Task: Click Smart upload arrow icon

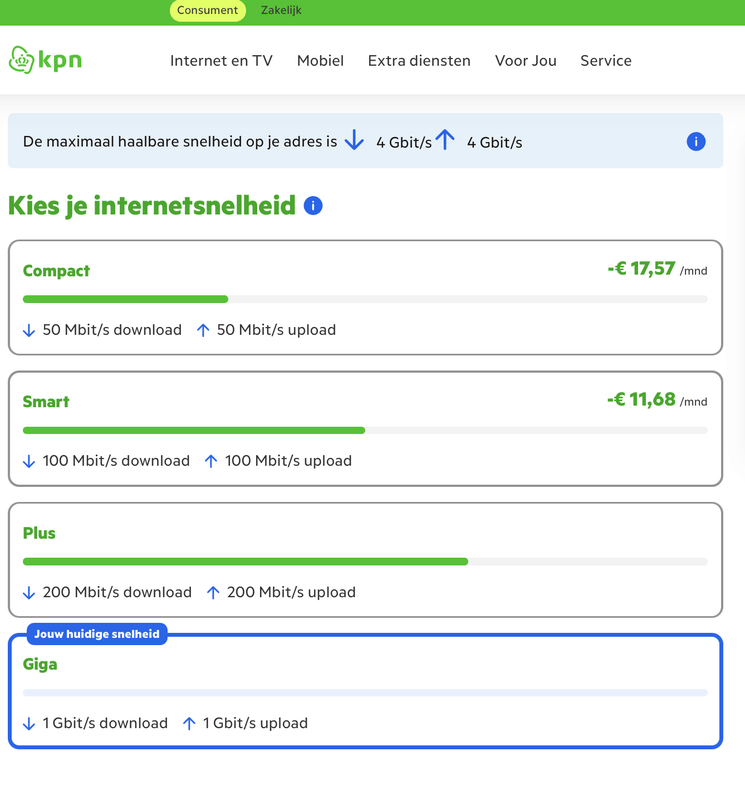Action: click(x=210, y=461)
